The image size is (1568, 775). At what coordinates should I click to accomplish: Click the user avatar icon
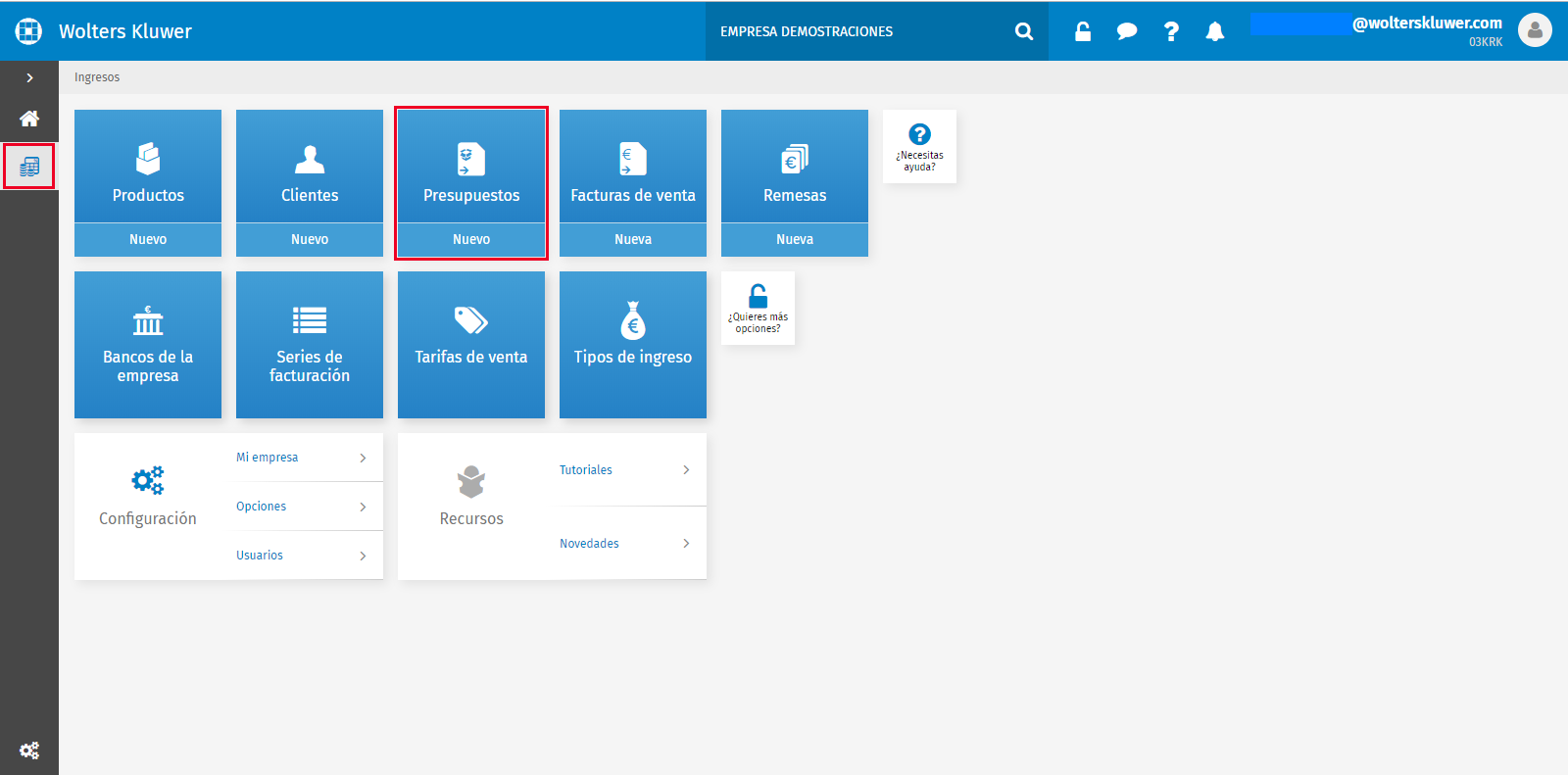coord(1535,30)
